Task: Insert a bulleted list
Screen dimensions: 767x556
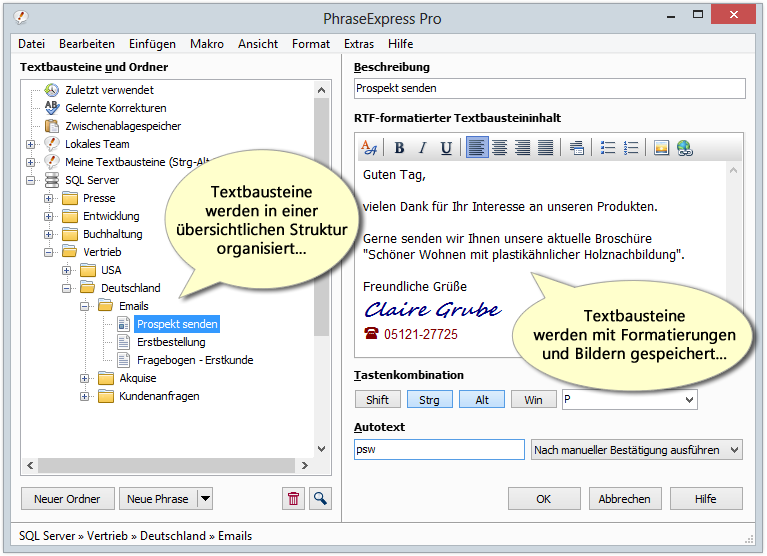Action: [608, 148]
